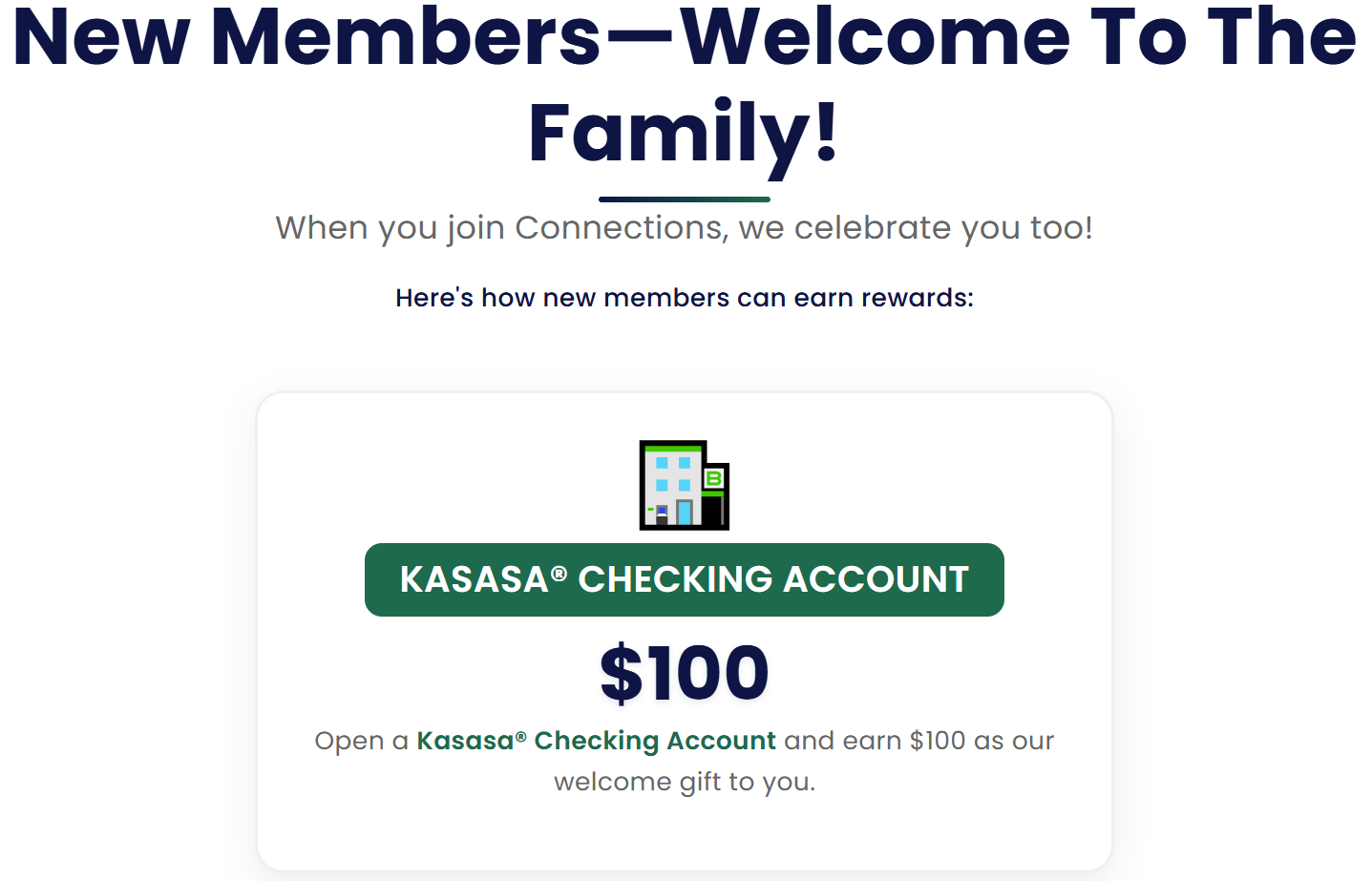
Task: Click the "welcome gift to you." line
Action: (684, 782)
